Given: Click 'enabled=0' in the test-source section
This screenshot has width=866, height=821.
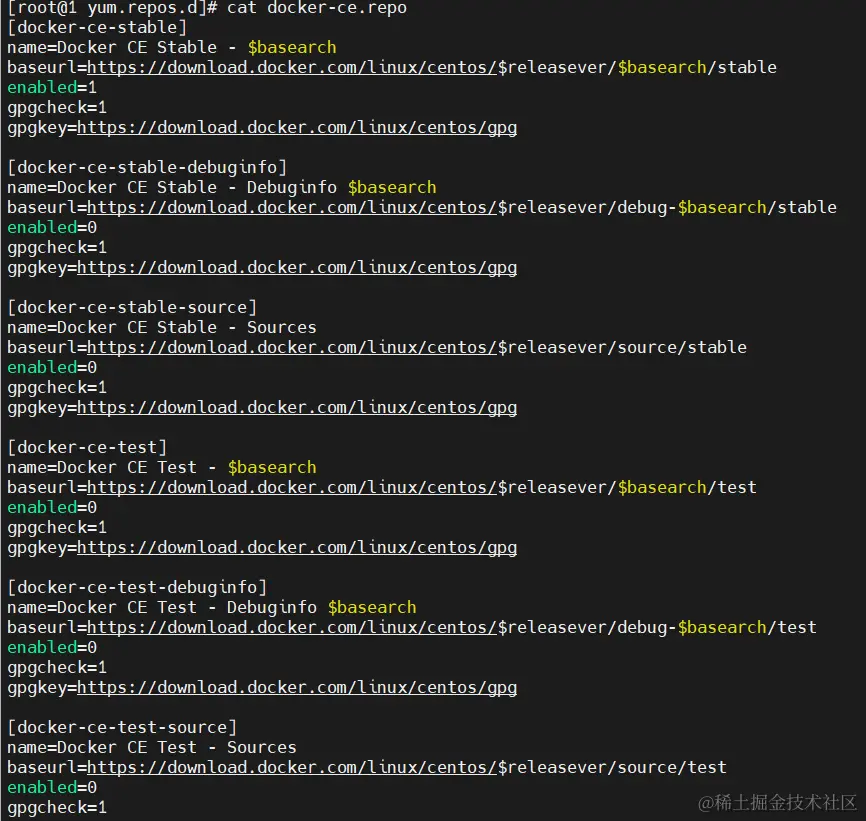Looking at the screenshot, I should (52, 788).
